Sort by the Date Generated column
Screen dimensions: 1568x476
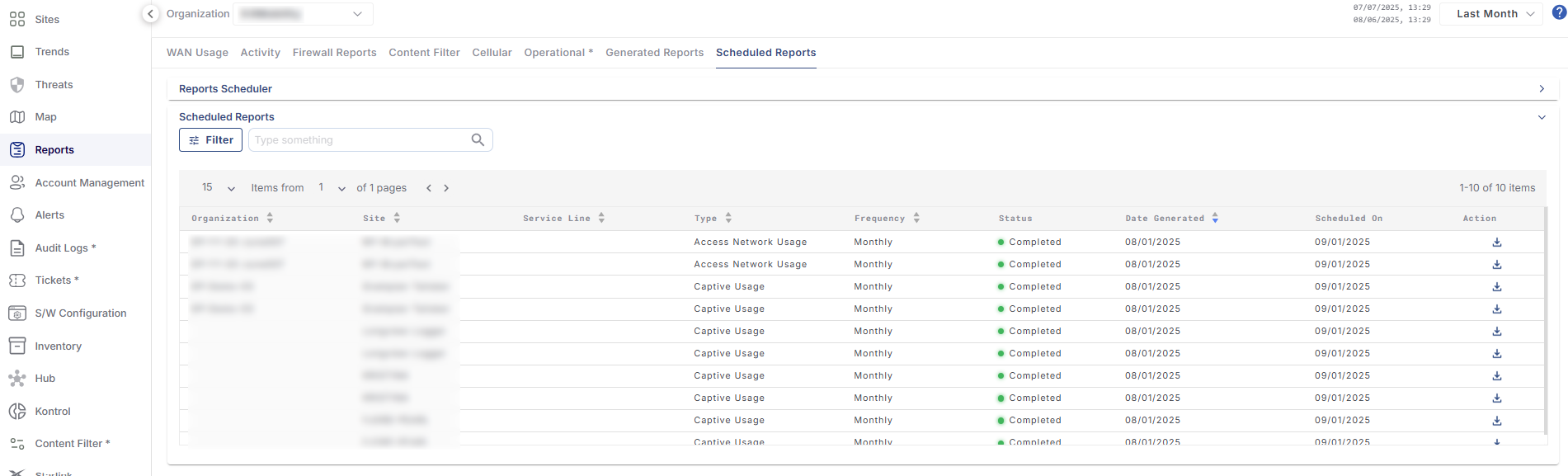[1215, 219]
